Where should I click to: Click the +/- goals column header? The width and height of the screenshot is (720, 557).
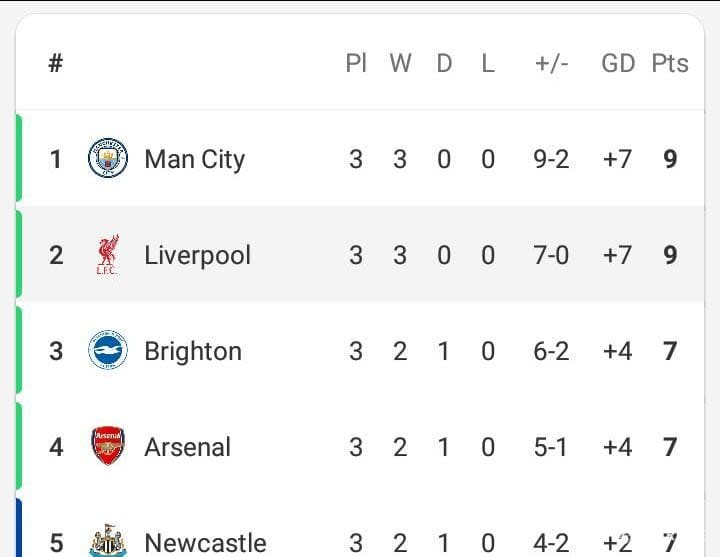click(x=551, y=63)
